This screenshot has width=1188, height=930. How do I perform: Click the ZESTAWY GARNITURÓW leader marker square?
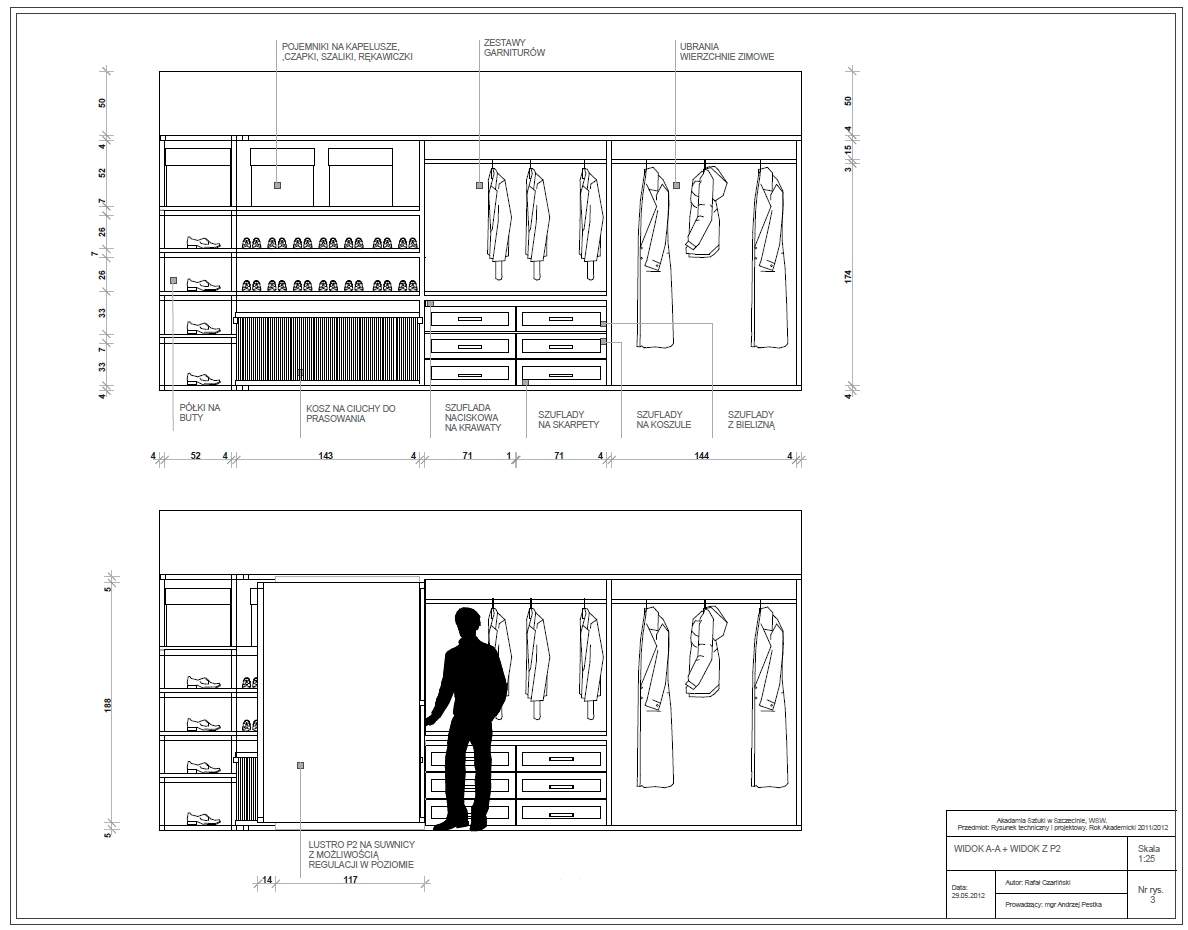477,185
